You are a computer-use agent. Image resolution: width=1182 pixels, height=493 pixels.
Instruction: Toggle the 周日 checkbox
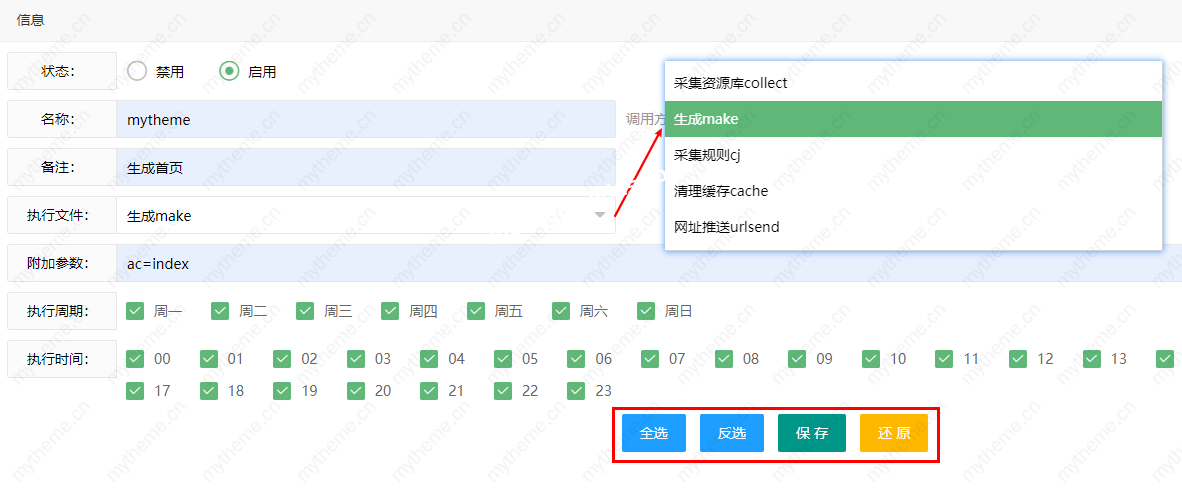coord(646,311)
